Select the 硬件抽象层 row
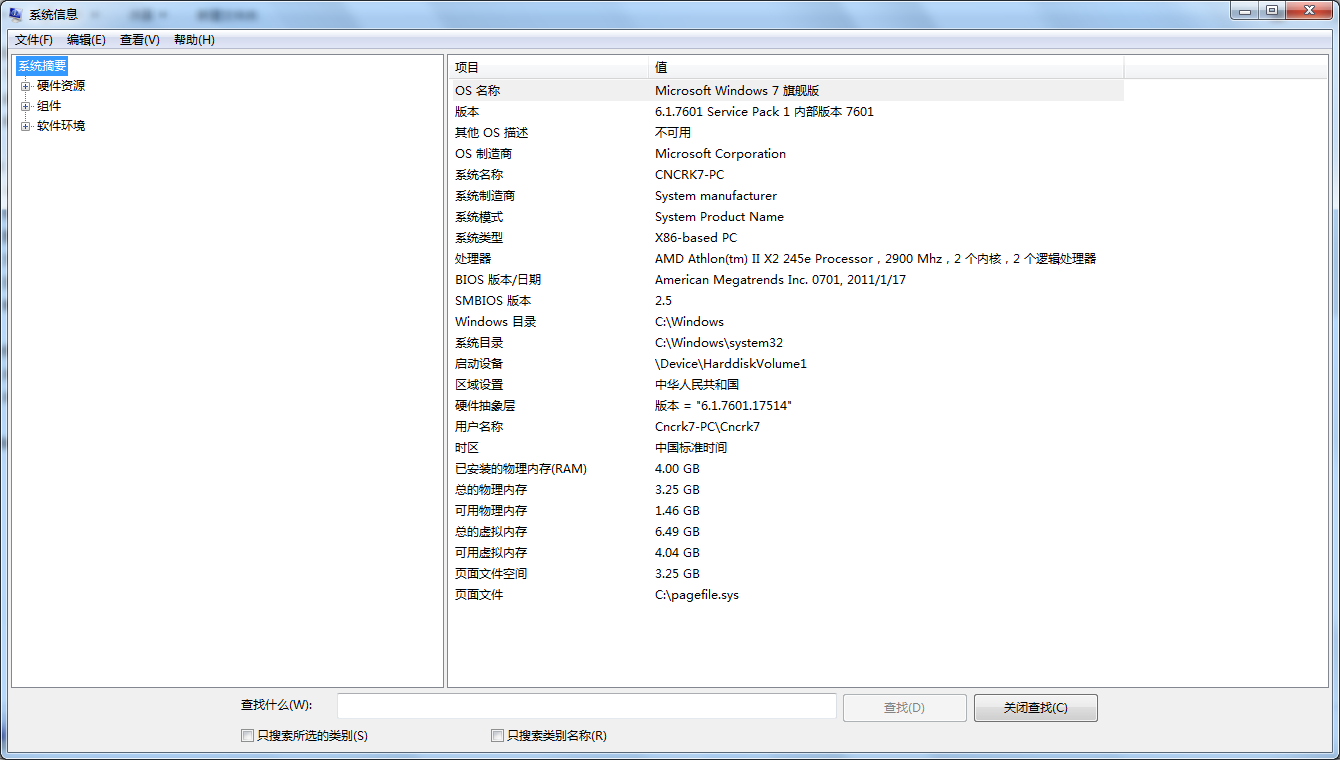 pos(786,406)
